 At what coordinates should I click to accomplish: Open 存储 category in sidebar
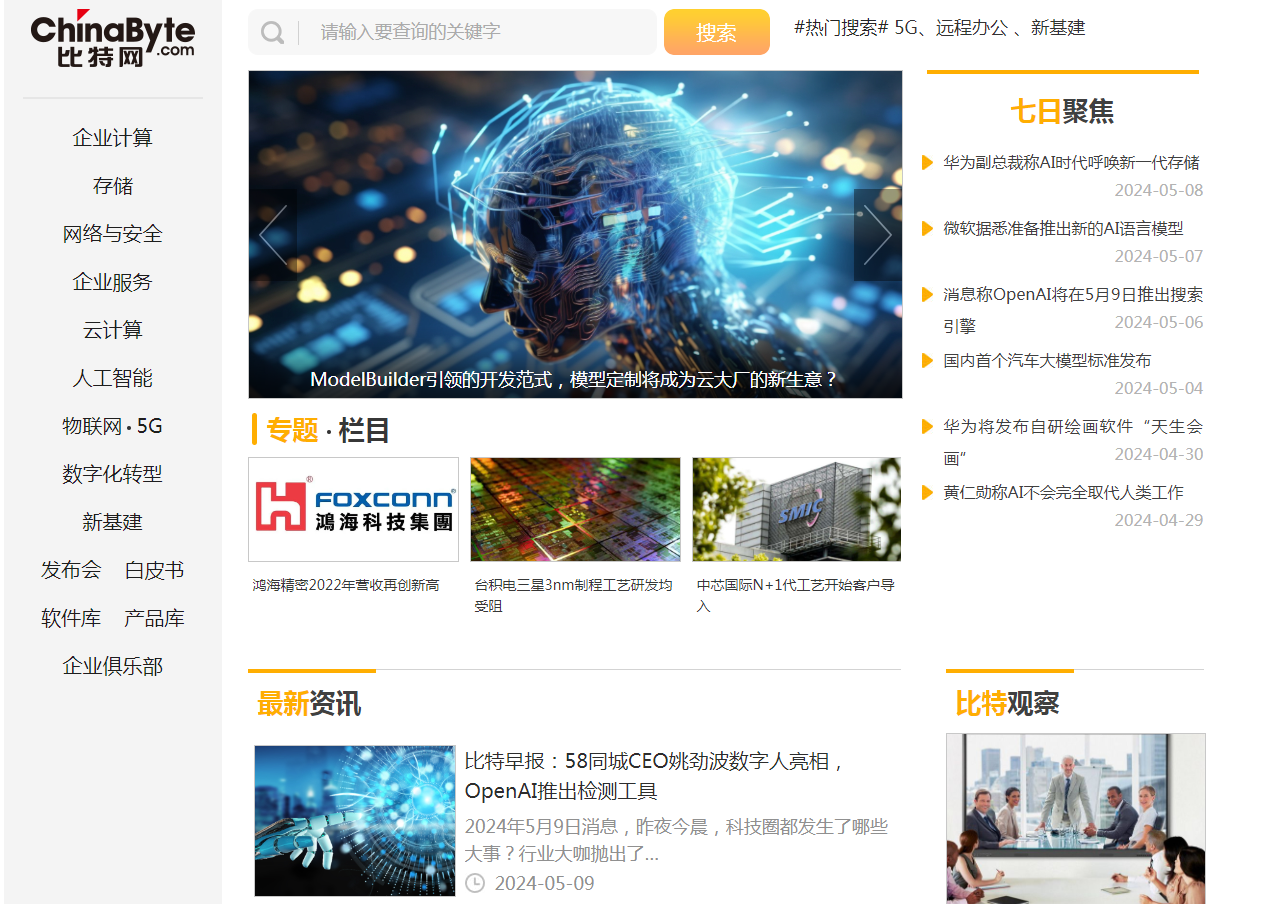coord(113,186)
